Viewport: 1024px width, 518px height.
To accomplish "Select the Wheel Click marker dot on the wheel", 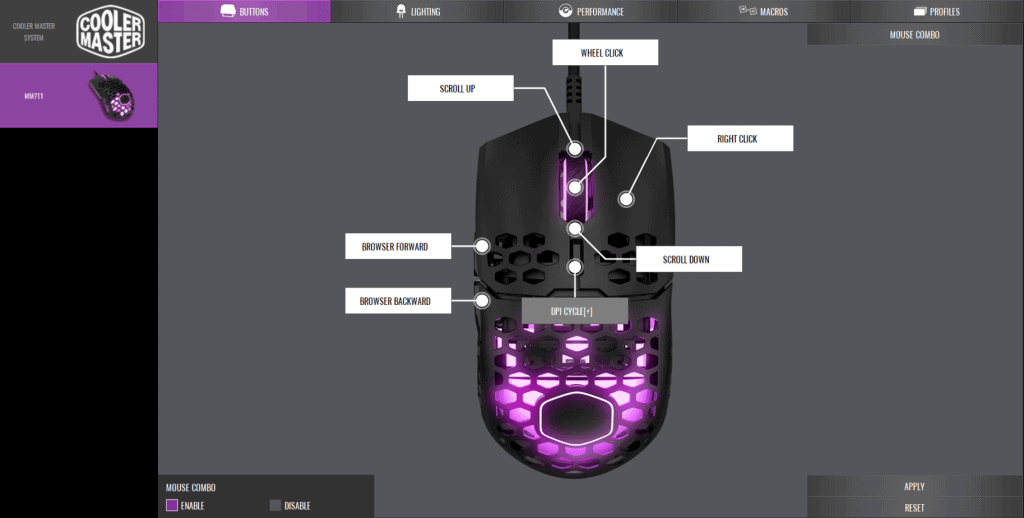I will coord(575,187).
